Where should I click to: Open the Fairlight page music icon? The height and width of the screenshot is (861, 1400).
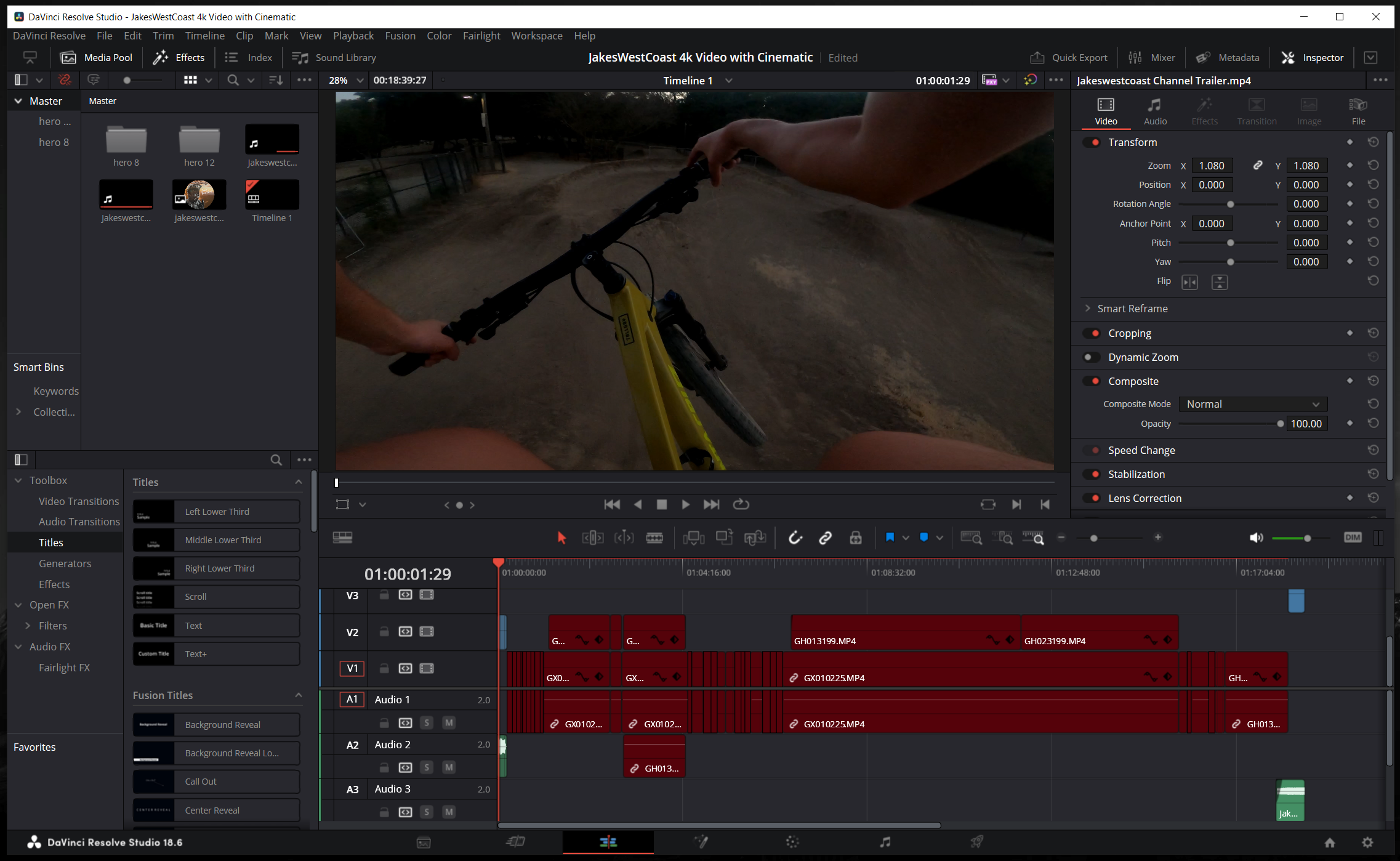885,842
